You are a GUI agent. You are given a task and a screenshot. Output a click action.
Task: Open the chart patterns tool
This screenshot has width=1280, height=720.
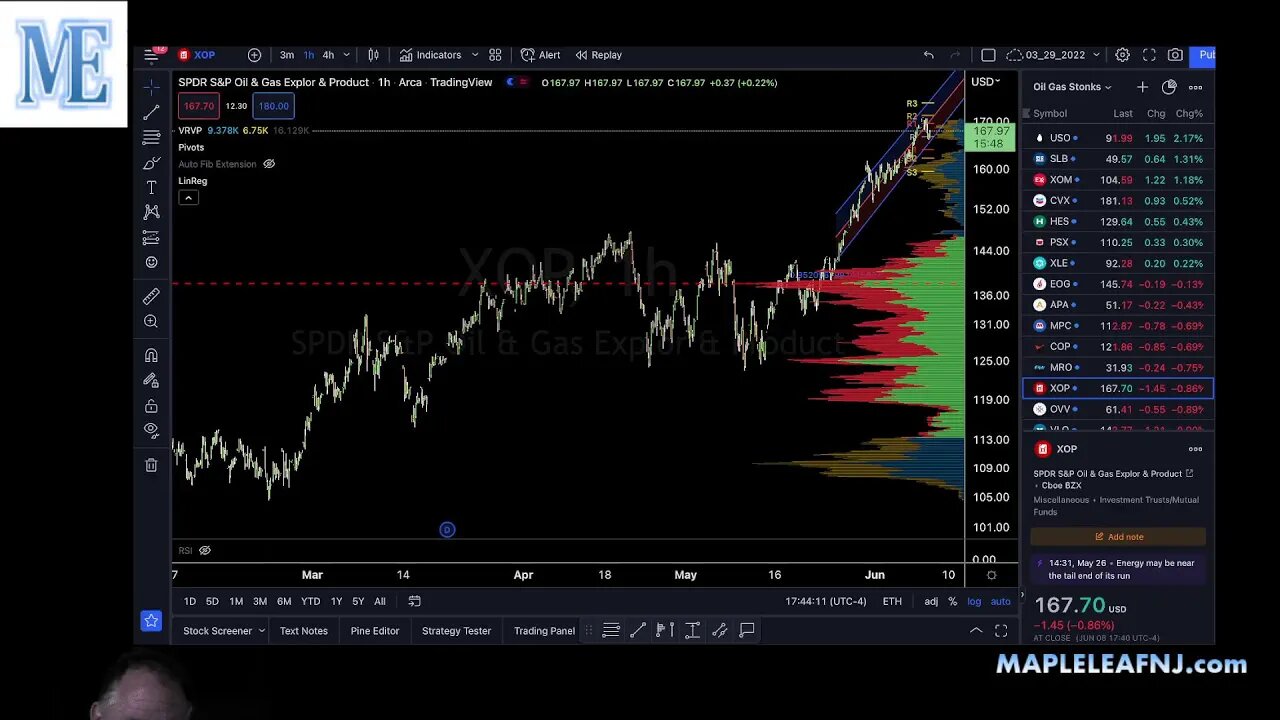point(151,212)
